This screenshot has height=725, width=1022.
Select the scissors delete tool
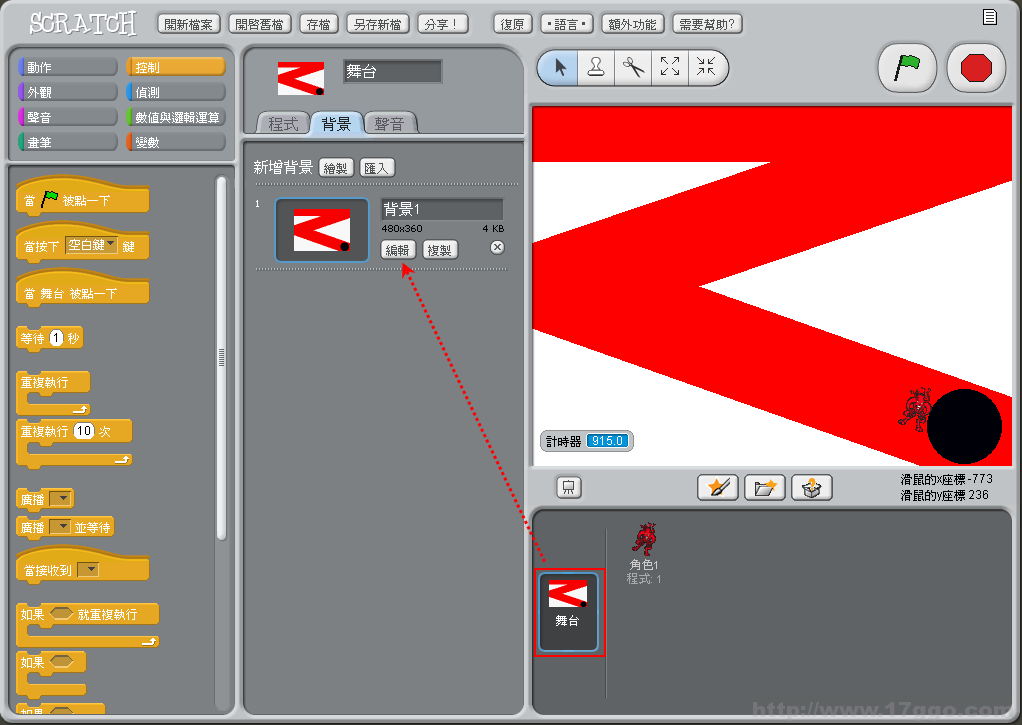(x=633, y=68)
